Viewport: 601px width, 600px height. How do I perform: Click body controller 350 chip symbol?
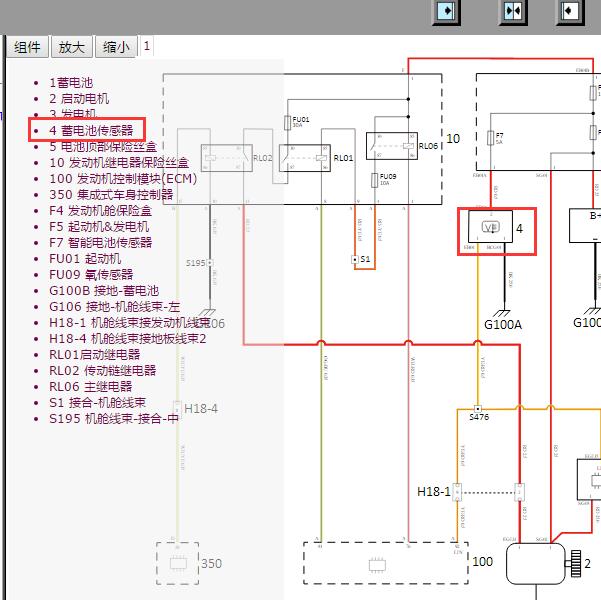coord(178,563)
